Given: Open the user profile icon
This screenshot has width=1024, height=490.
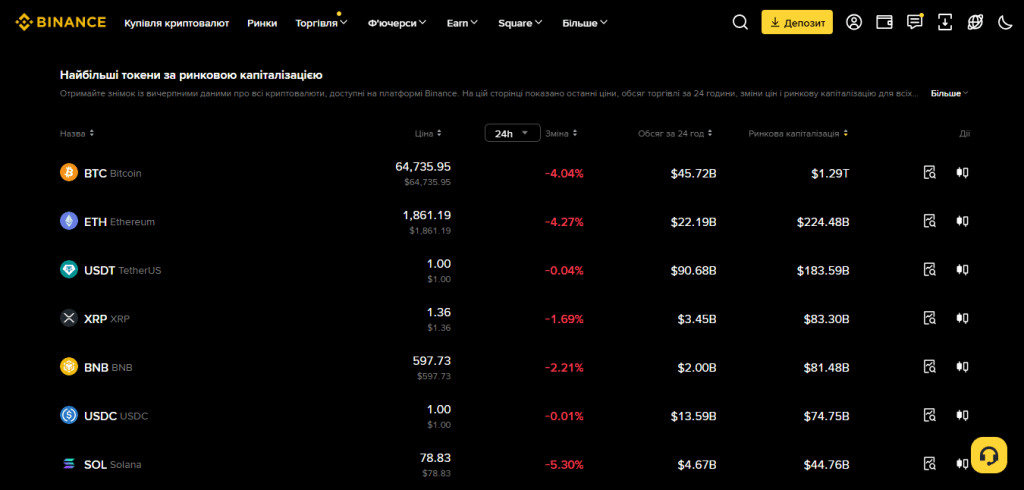Looking at the screenshot, I should (854, 22).
